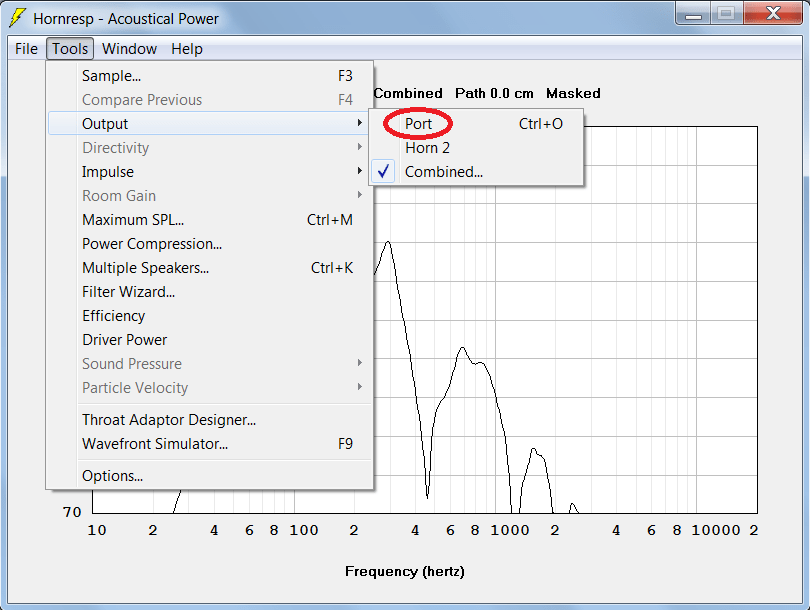Click the 'Frequency (hertz)' axis label
The image size is (810, 610).
tap(404, 571)
